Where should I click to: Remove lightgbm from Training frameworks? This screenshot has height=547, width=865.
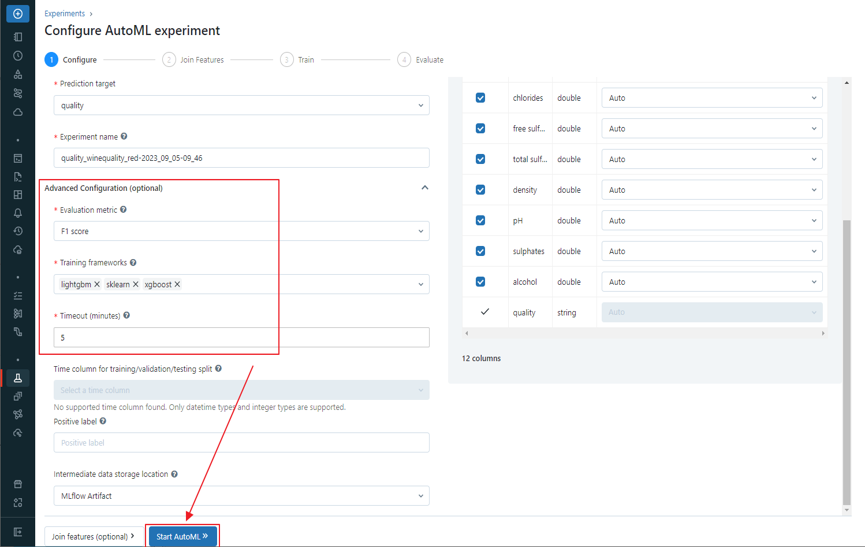(97, 285)
